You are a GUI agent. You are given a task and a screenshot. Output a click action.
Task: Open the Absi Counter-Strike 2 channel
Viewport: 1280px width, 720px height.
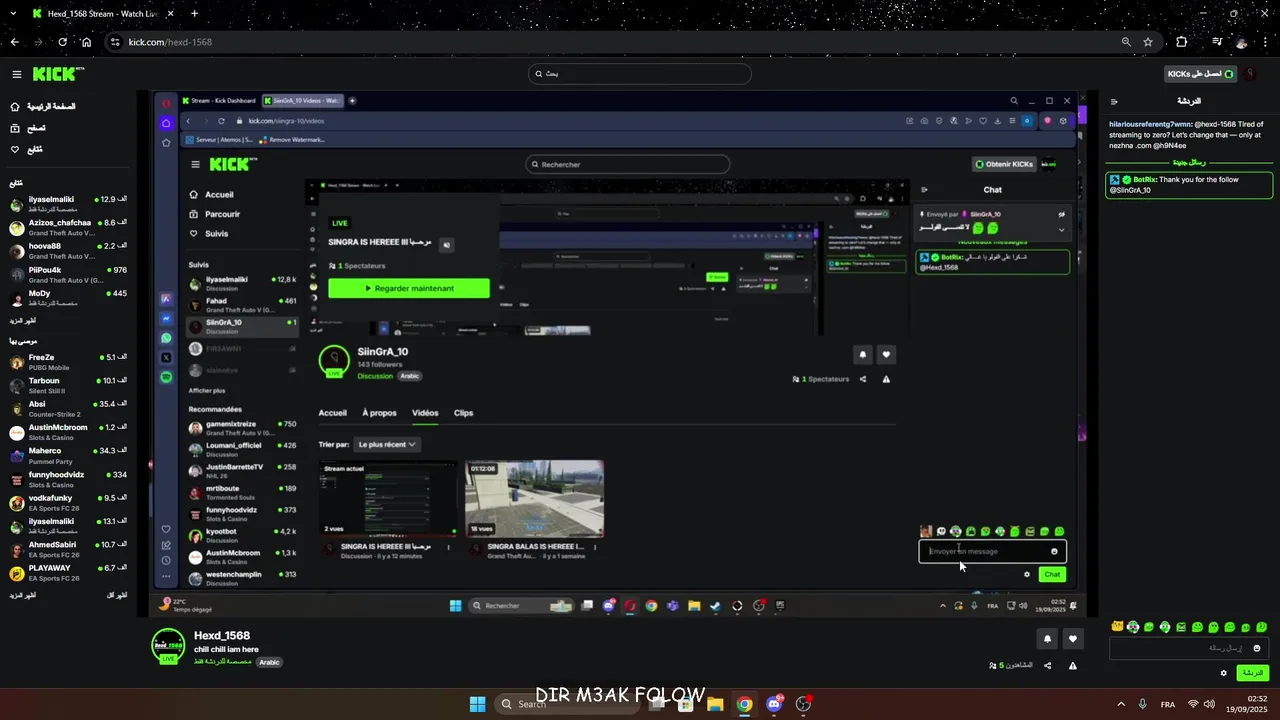(x=68, y=409)
